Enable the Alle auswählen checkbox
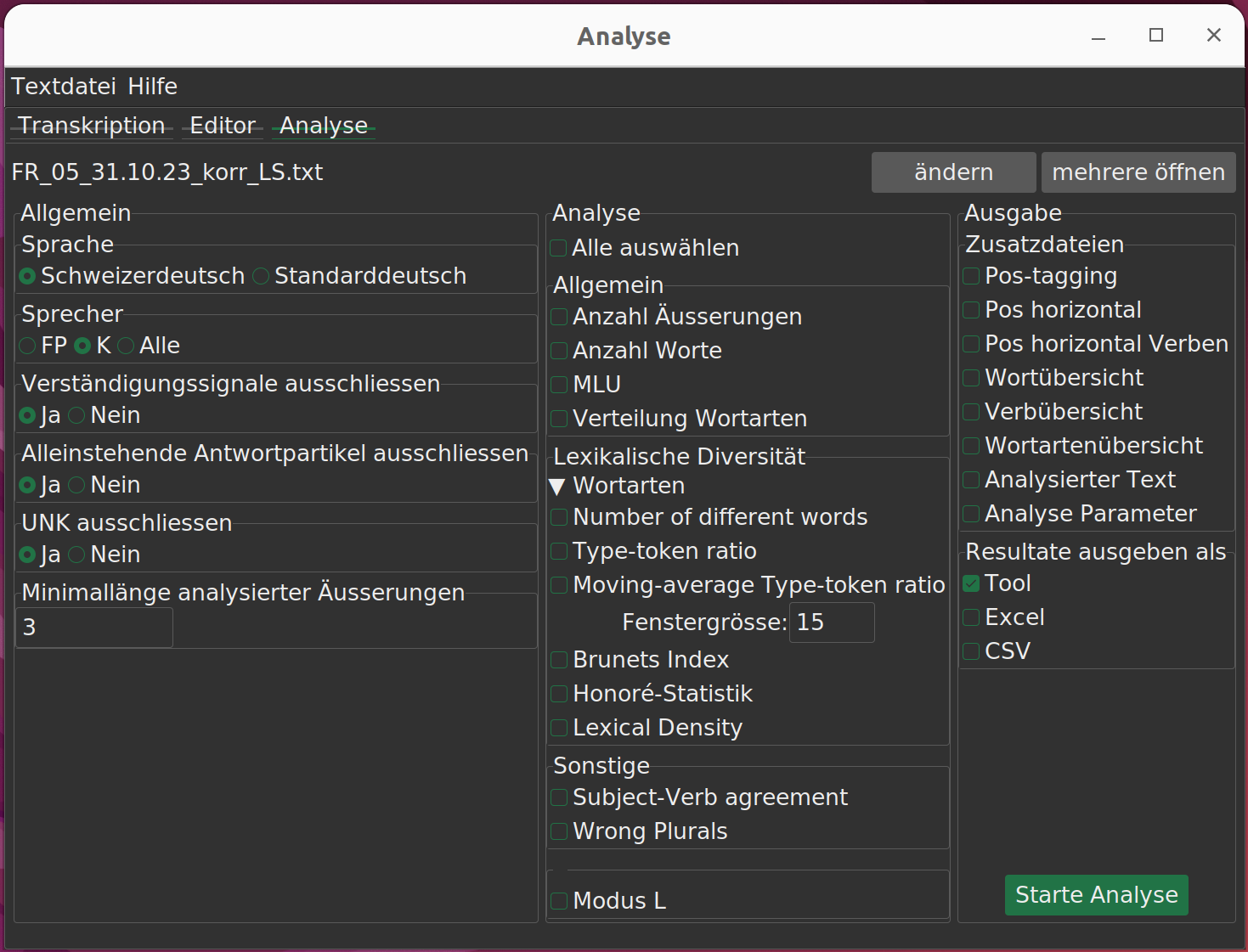Viewport: 1248px width, 952px height. pos(559,248)
